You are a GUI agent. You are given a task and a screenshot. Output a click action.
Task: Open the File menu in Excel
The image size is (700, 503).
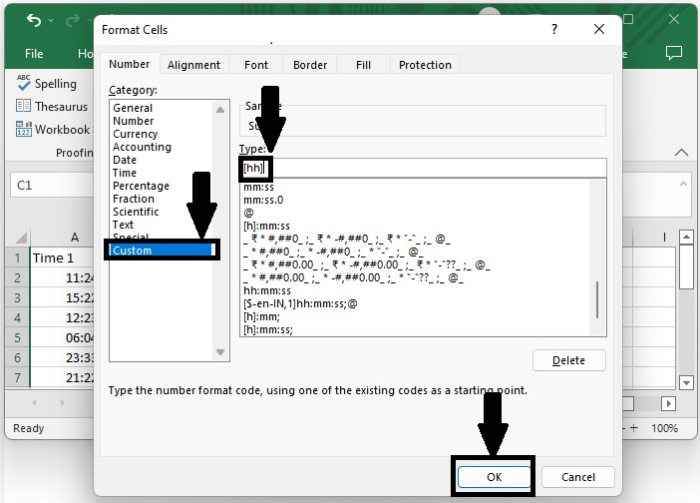[34, 54]
